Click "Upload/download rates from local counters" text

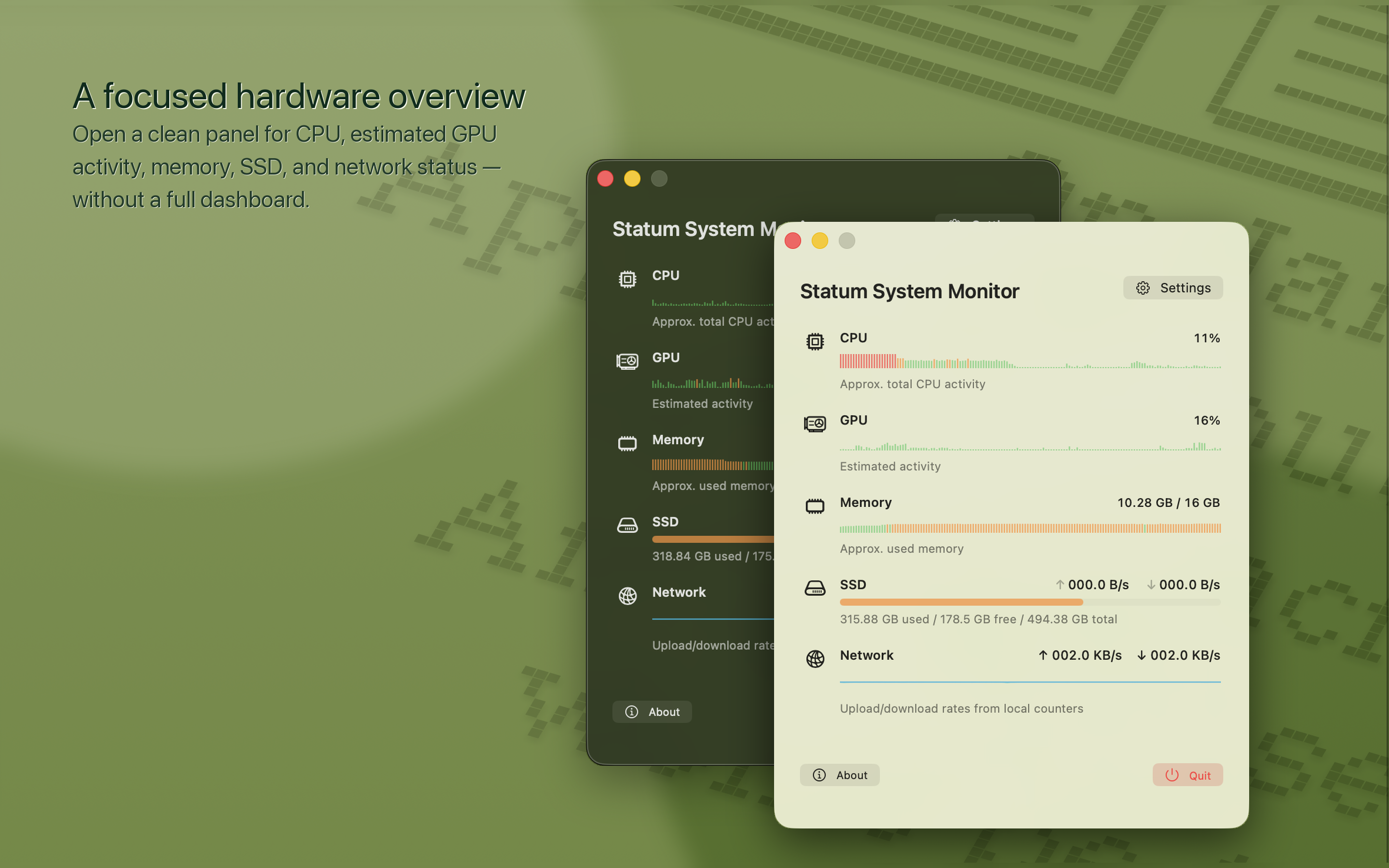[x=961, y=708]
